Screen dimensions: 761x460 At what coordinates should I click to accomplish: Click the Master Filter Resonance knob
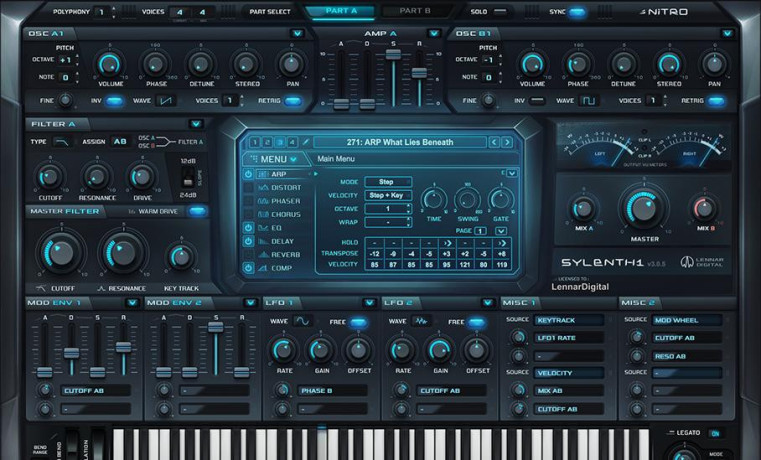[x=123, y=253]
